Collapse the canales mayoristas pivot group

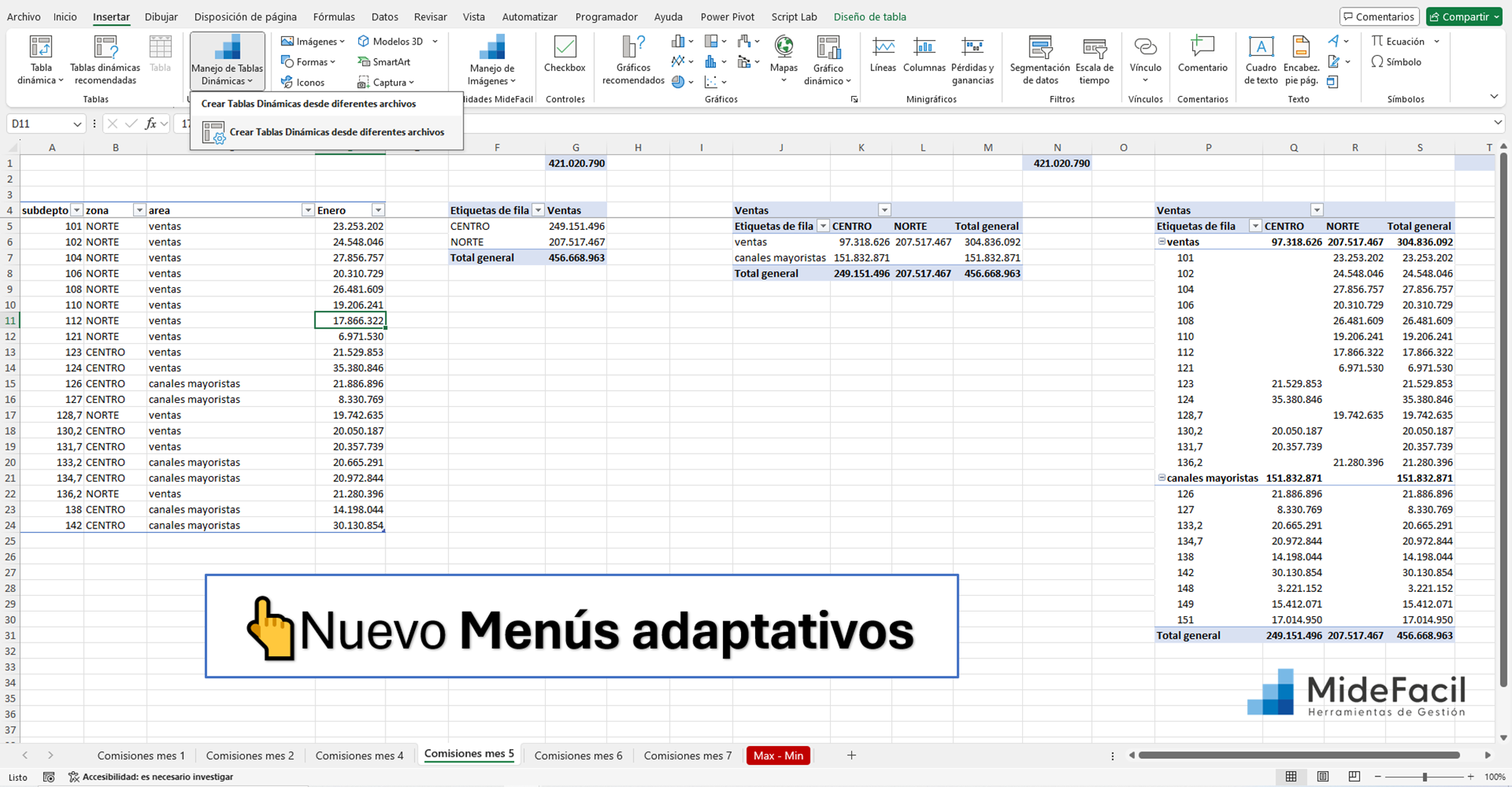tap(1162, 478)
